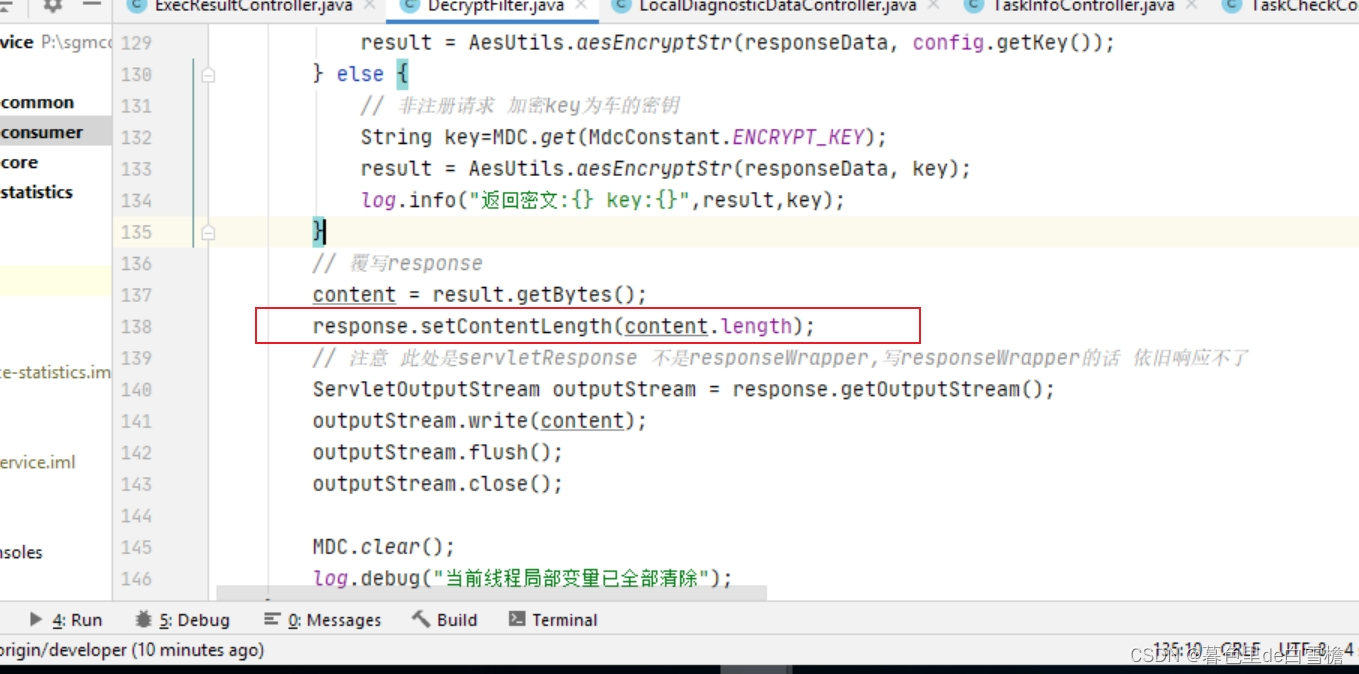The height and width of the screenshot is (674, 1359).
Task: Click line number 138 in gutter
Action: 136,326
